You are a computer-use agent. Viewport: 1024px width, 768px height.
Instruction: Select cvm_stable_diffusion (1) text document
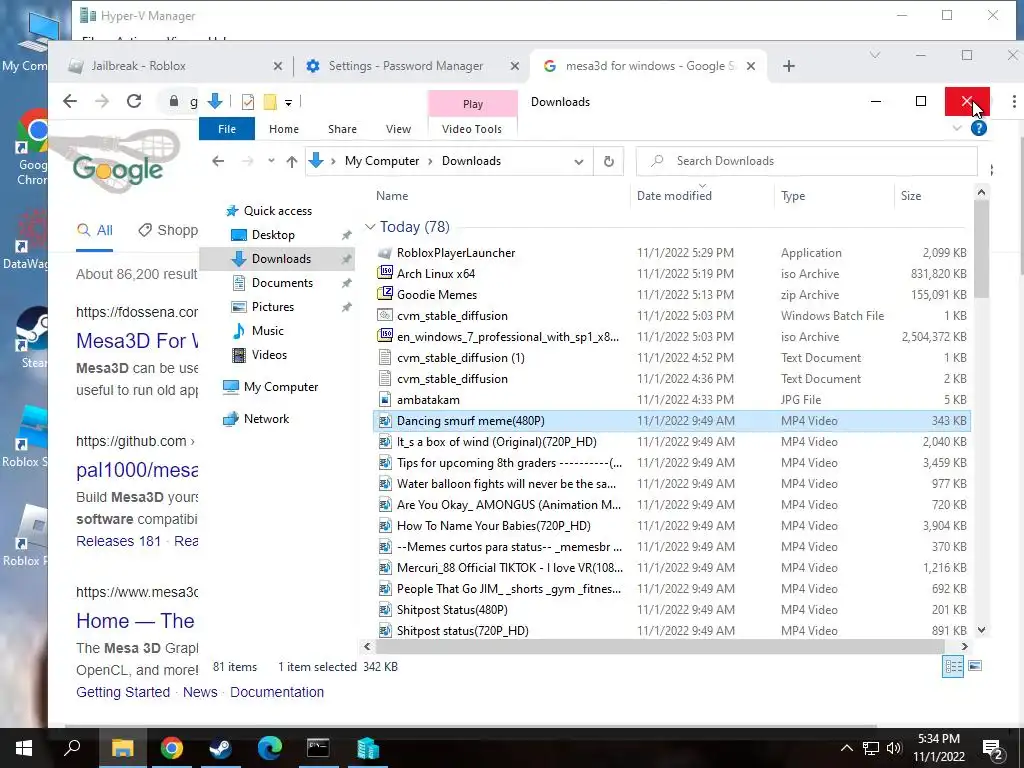671,358
